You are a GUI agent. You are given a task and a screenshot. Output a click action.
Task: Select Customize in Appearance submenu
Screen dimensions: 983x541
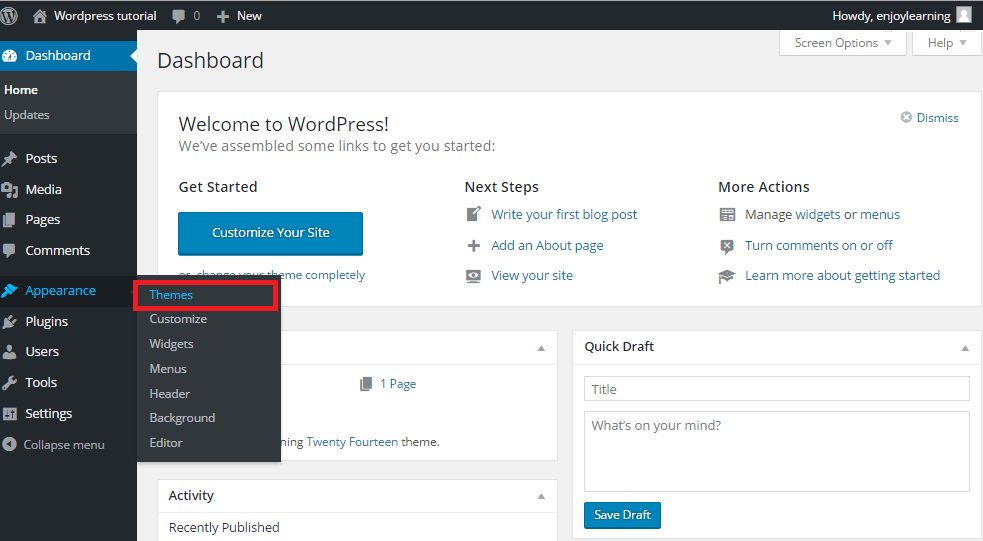(178, 319)
